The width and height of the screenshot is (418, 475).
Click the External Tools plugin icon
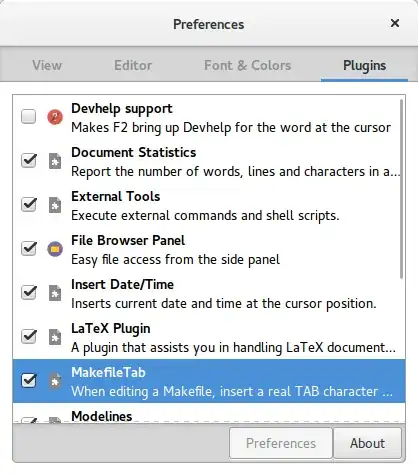tap(55, 205)
